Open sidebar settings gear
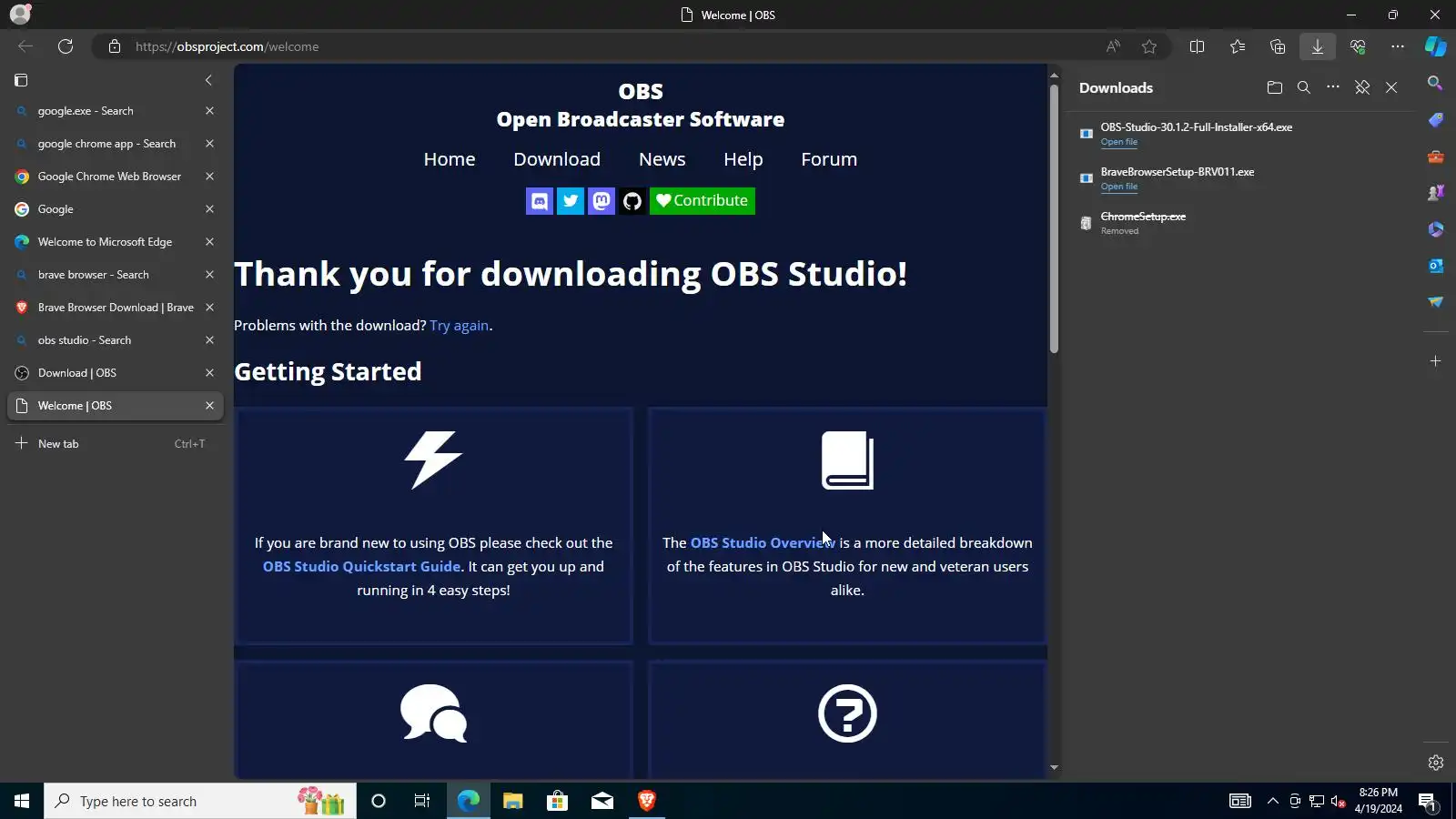 1436,763
